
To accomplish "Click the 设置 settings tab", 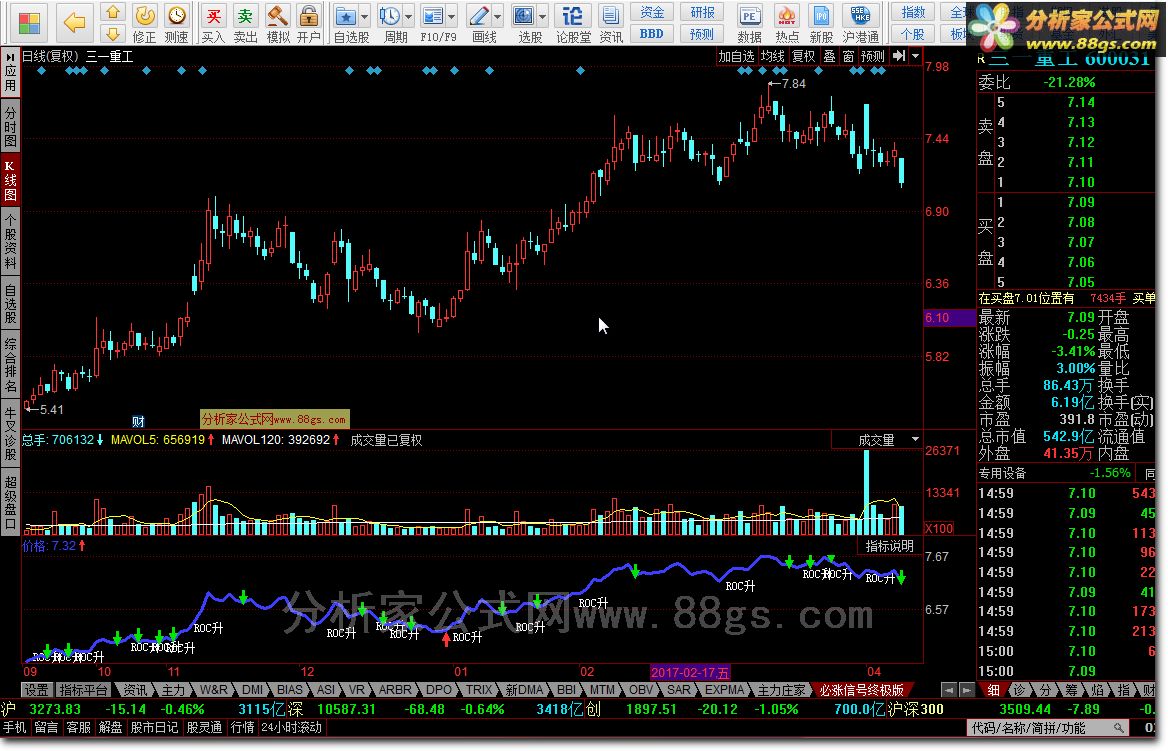I will coord(36,690).
